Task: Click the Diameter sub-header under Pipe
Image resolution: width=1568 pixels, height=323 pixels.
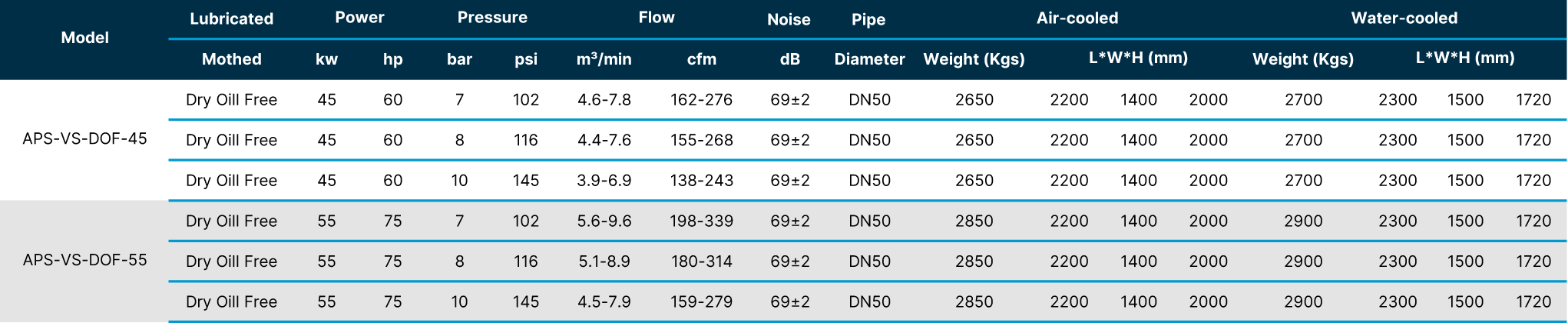Action: pos(869,59)
